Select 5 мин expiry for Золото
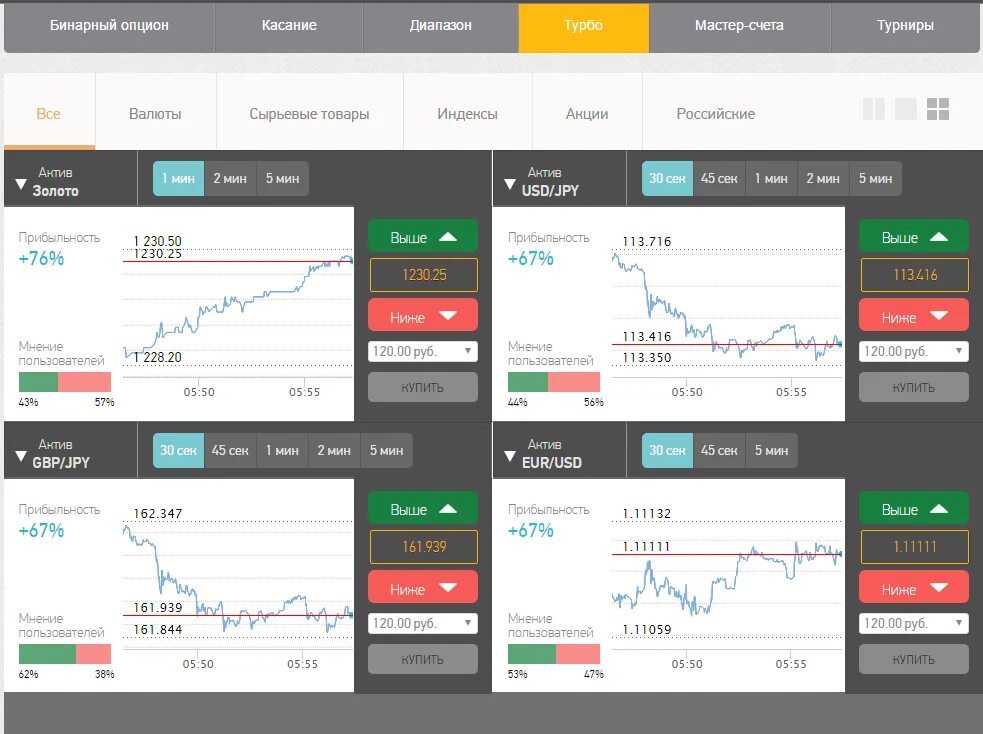The width and height of the screenshot is (983, 734). click(x=282, y=179)
